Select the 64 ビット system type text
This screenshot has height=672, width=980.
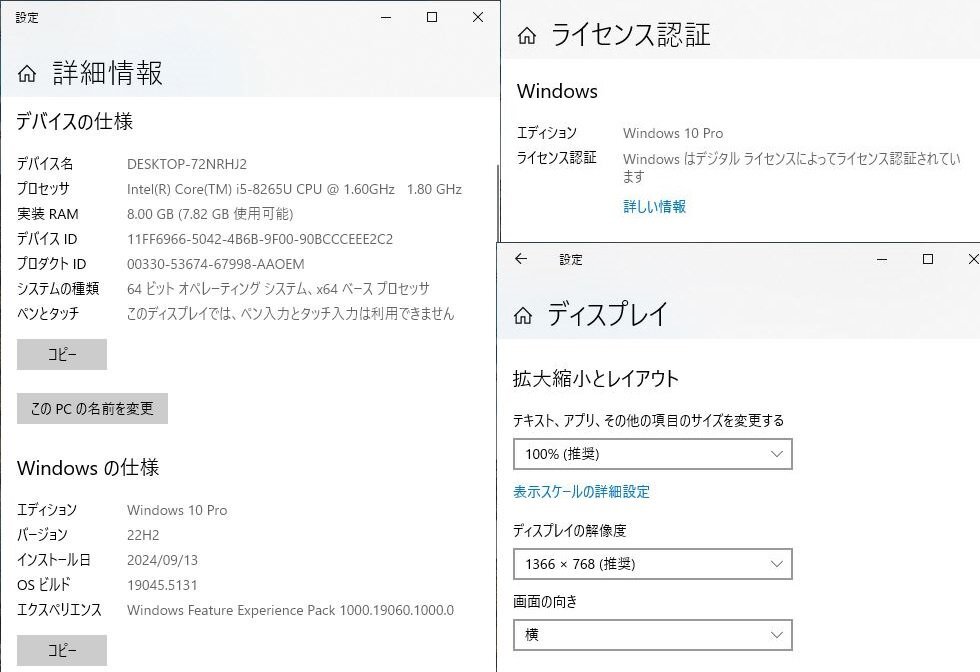pyautogui.click(x=278, y=289)
